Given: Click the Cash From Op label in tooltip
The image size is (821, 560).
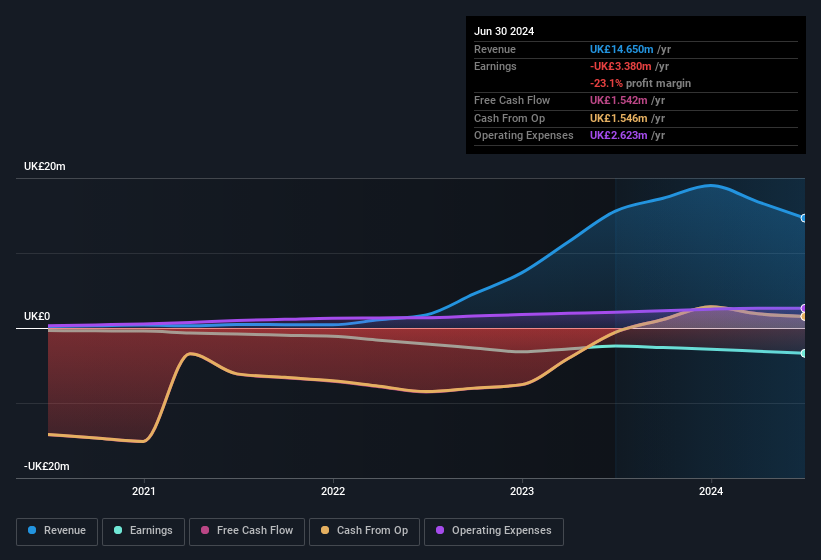Looking at the screenshot, I should pyautogui.click(x=509, y=118).
